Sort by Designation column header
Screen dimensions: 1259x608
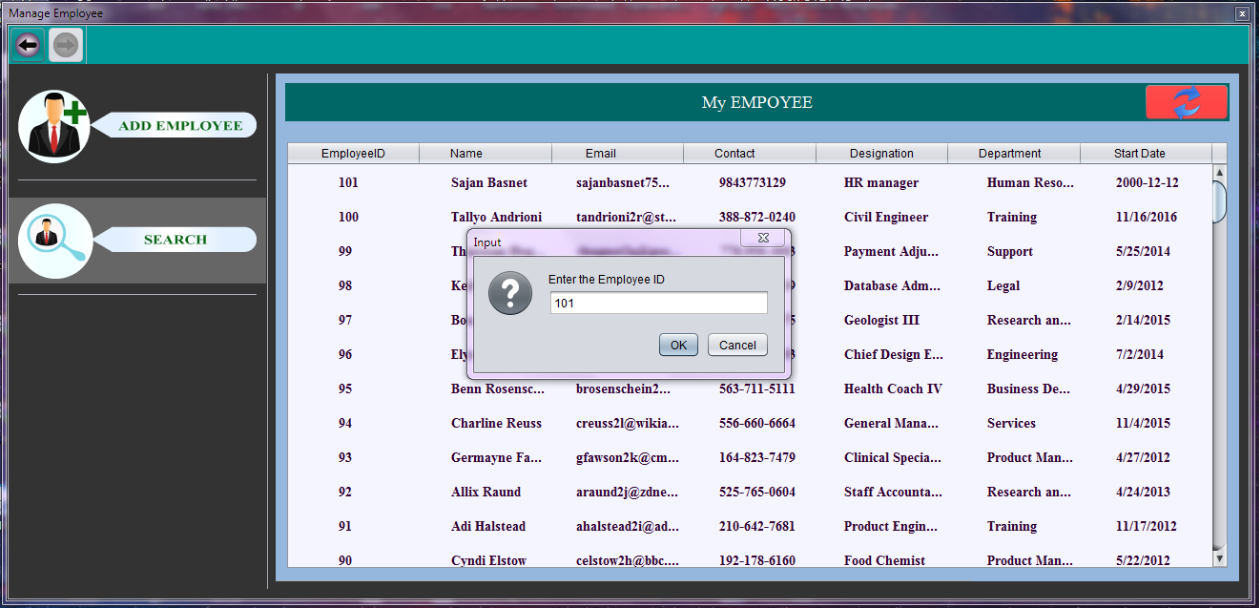pyautogui.click(x=882, y=153)
